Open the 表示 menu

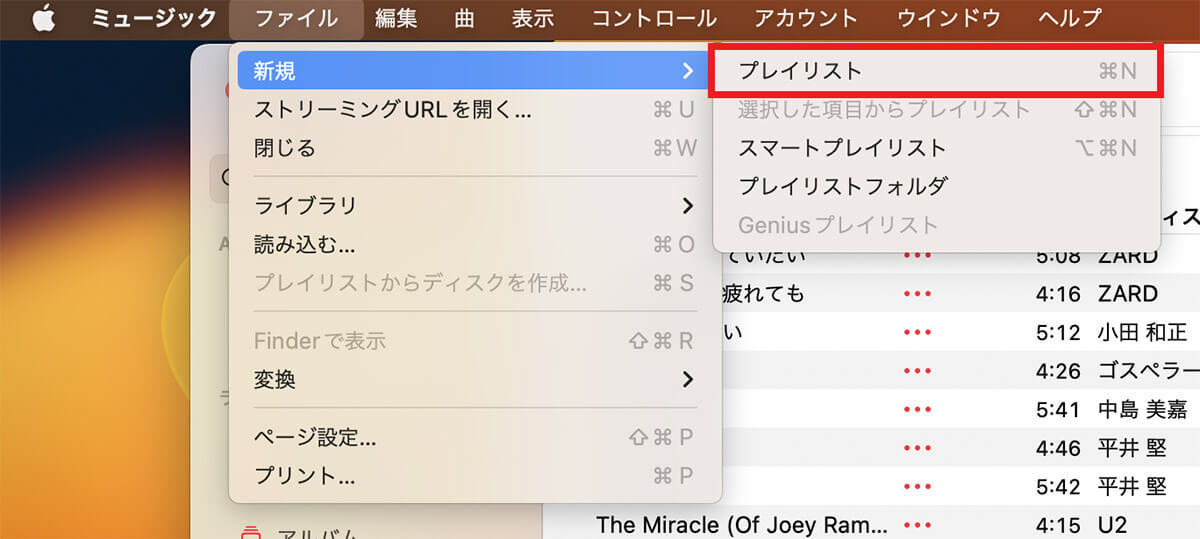click(532, 18)
